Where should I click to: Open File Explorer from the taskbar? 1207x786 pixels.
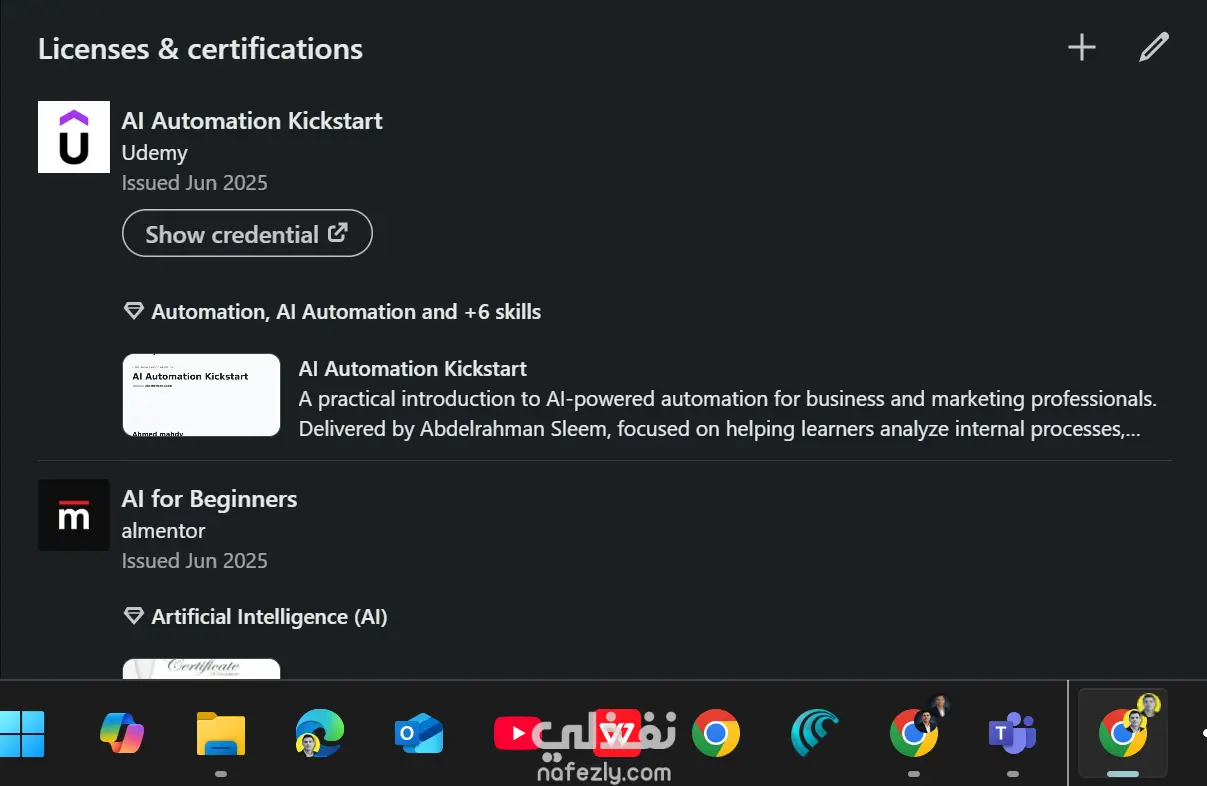point(221,735)
